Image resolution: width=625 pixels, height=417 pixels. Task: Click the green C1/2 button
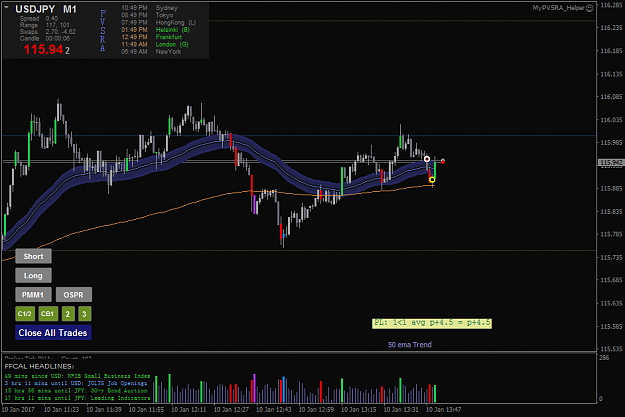tap(25, 314)
